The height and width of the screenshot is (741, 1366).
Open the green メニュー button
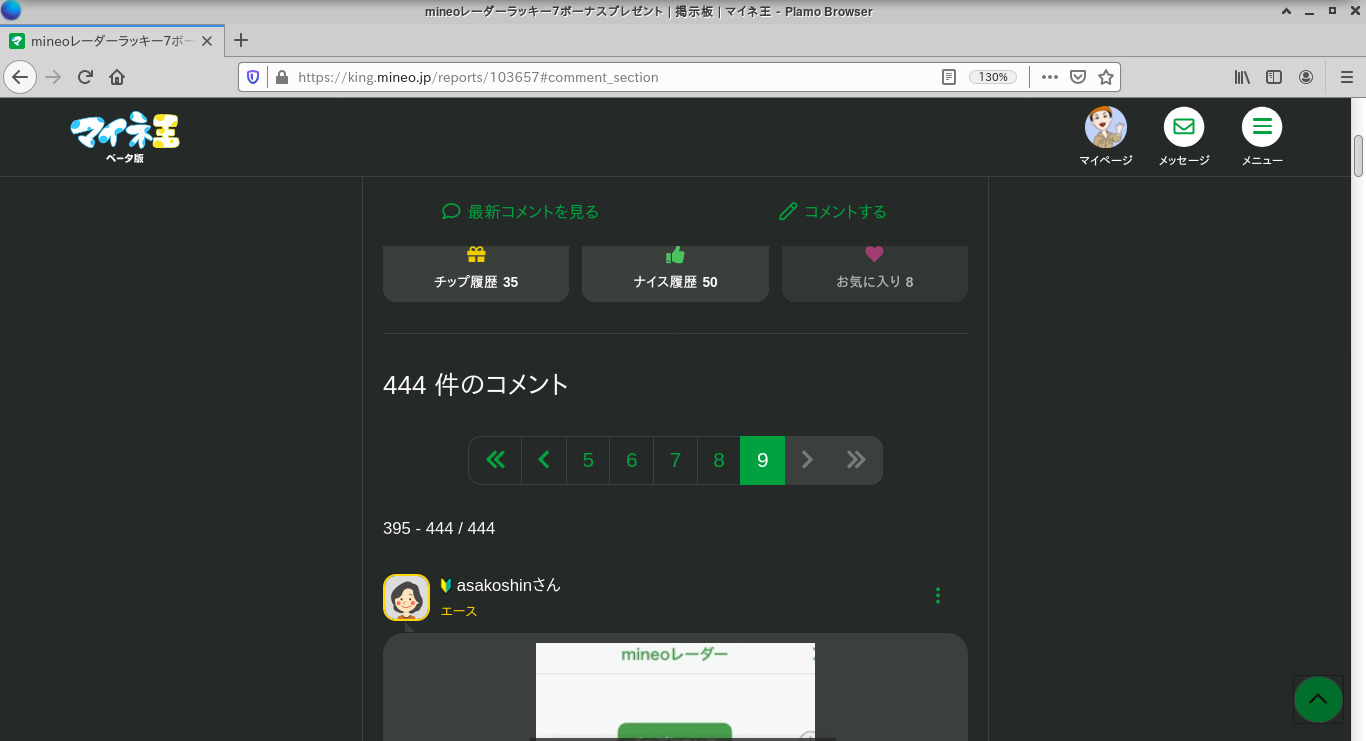click(x=1262, y=127)
